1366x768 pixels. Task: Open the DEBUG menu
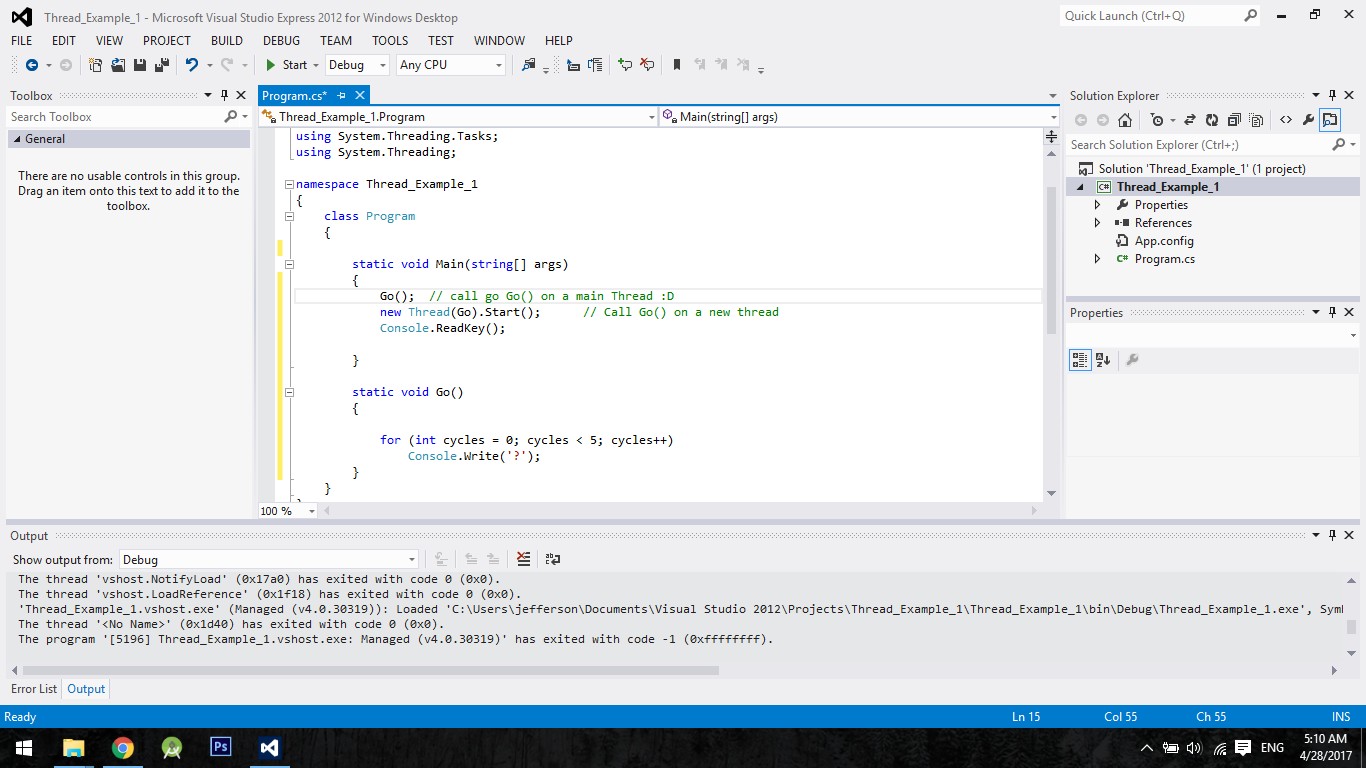click(281, 41)
